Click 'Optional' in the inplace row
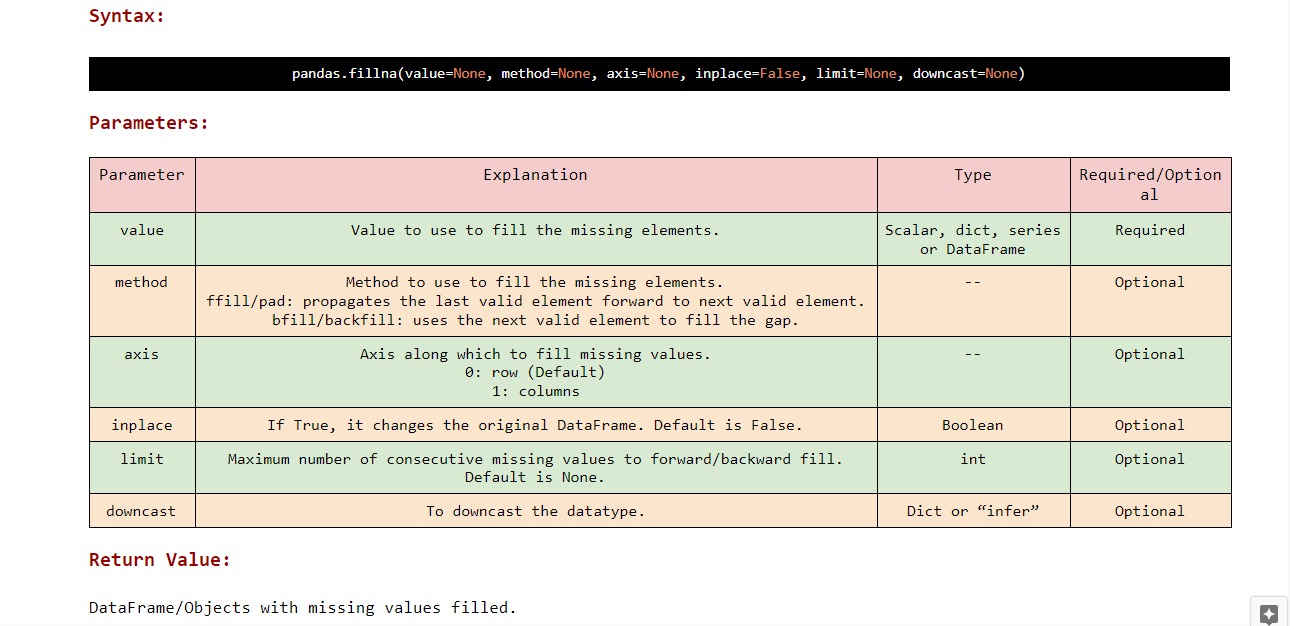 coord(1150,425)
